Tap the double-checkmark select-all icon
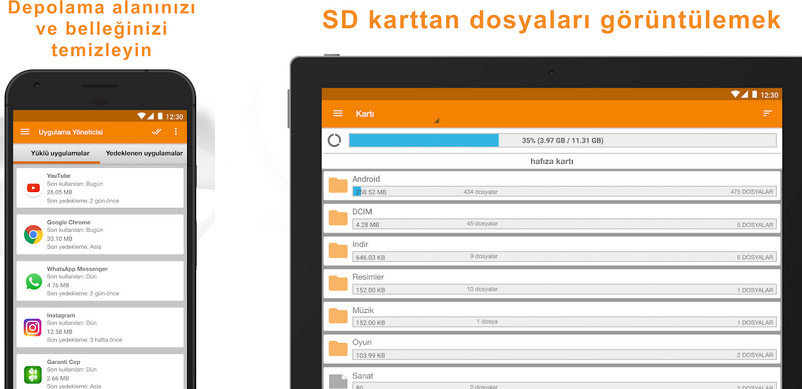 [157, 132]
